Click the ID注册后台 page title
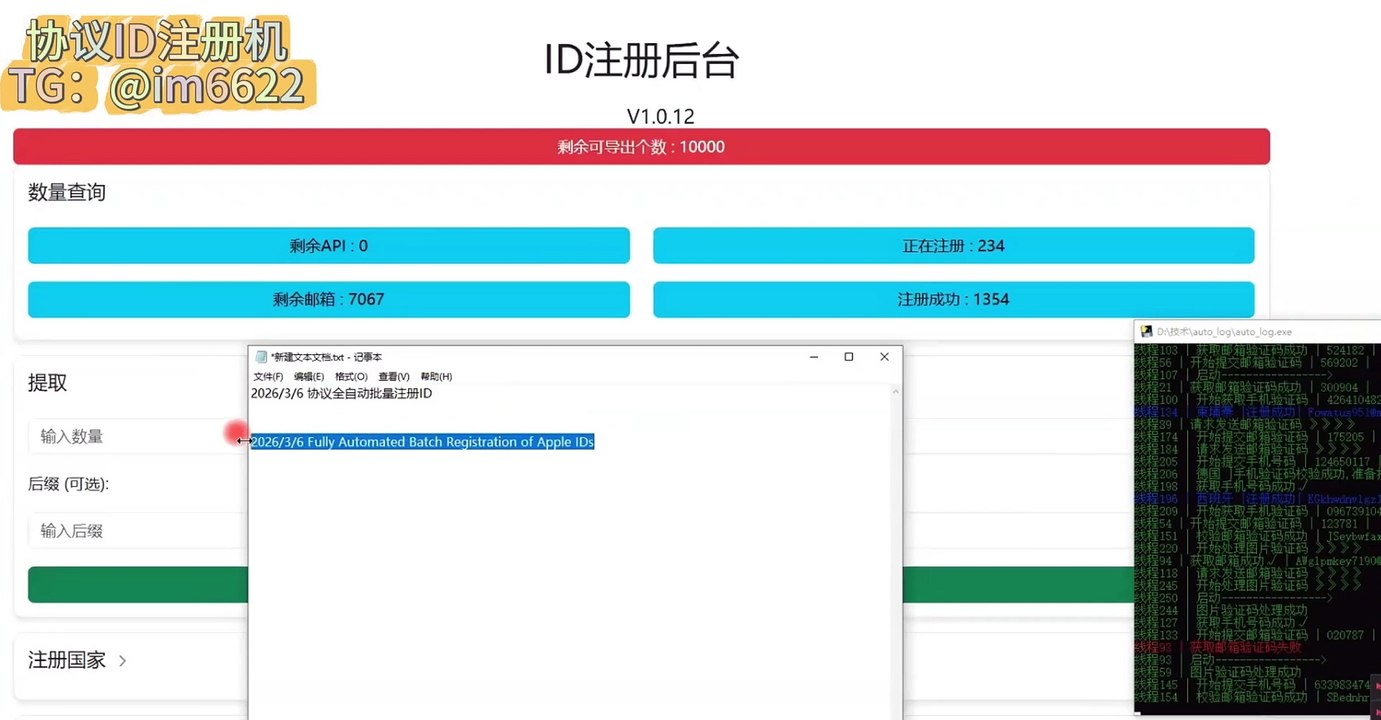Screen dimensions: 1381x720 [x=641, y=61]
